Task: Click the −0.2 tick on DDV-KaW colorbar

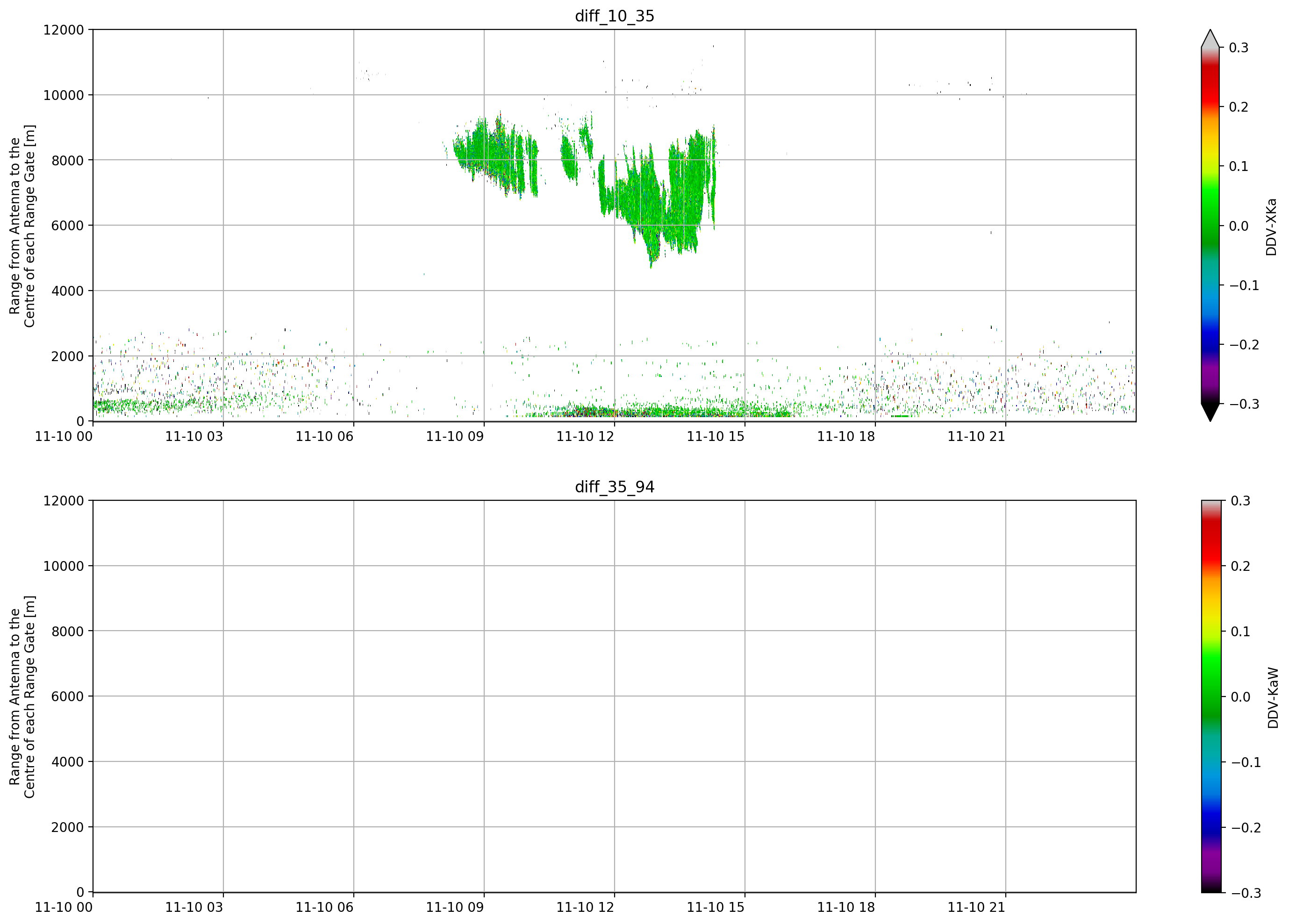Action: pyautogui.click(x=1246, y=827)
